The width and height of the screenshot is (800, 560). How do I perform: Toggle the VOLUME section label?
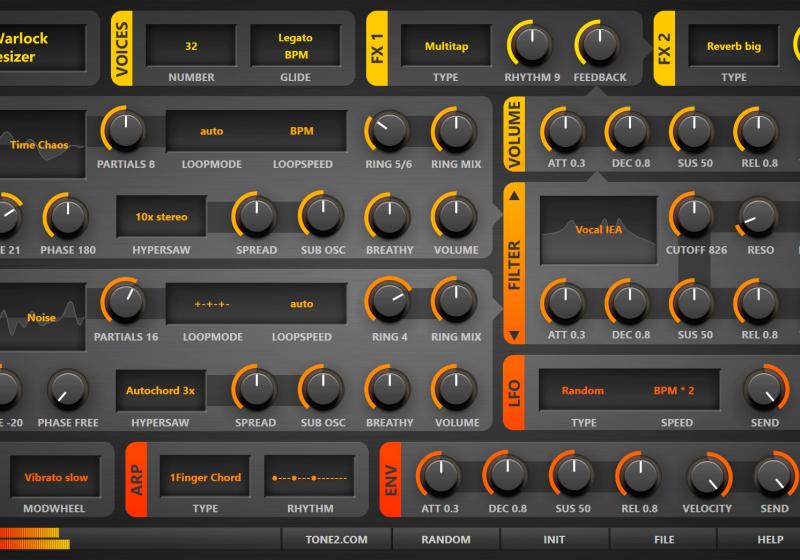[x=514, y=134]
